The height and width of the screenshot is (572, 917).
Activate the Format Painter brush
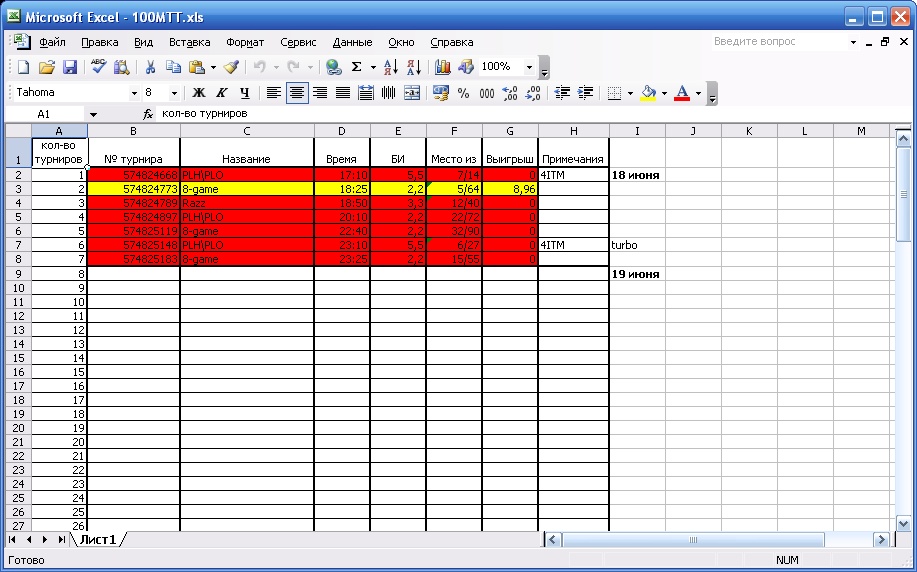click(231, 67)
